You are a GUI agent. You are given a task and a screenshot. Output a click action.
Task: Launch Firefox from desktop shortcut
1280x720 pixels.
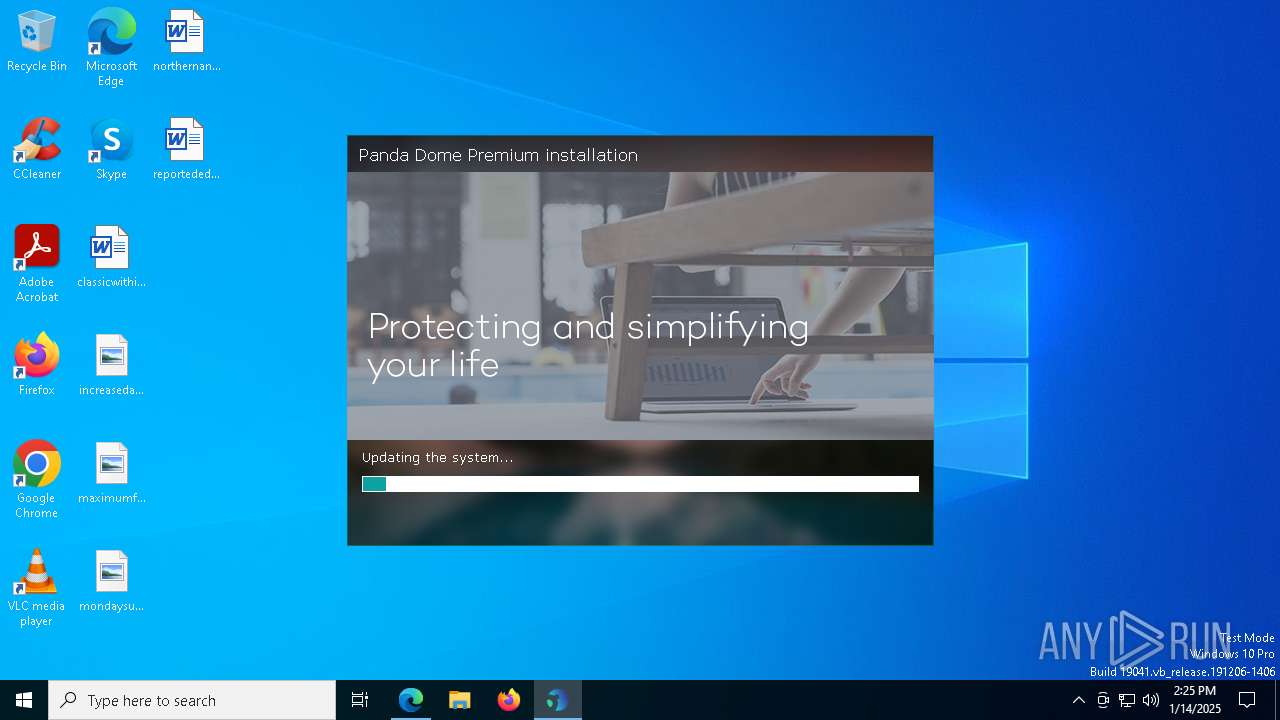coord(37,365)
